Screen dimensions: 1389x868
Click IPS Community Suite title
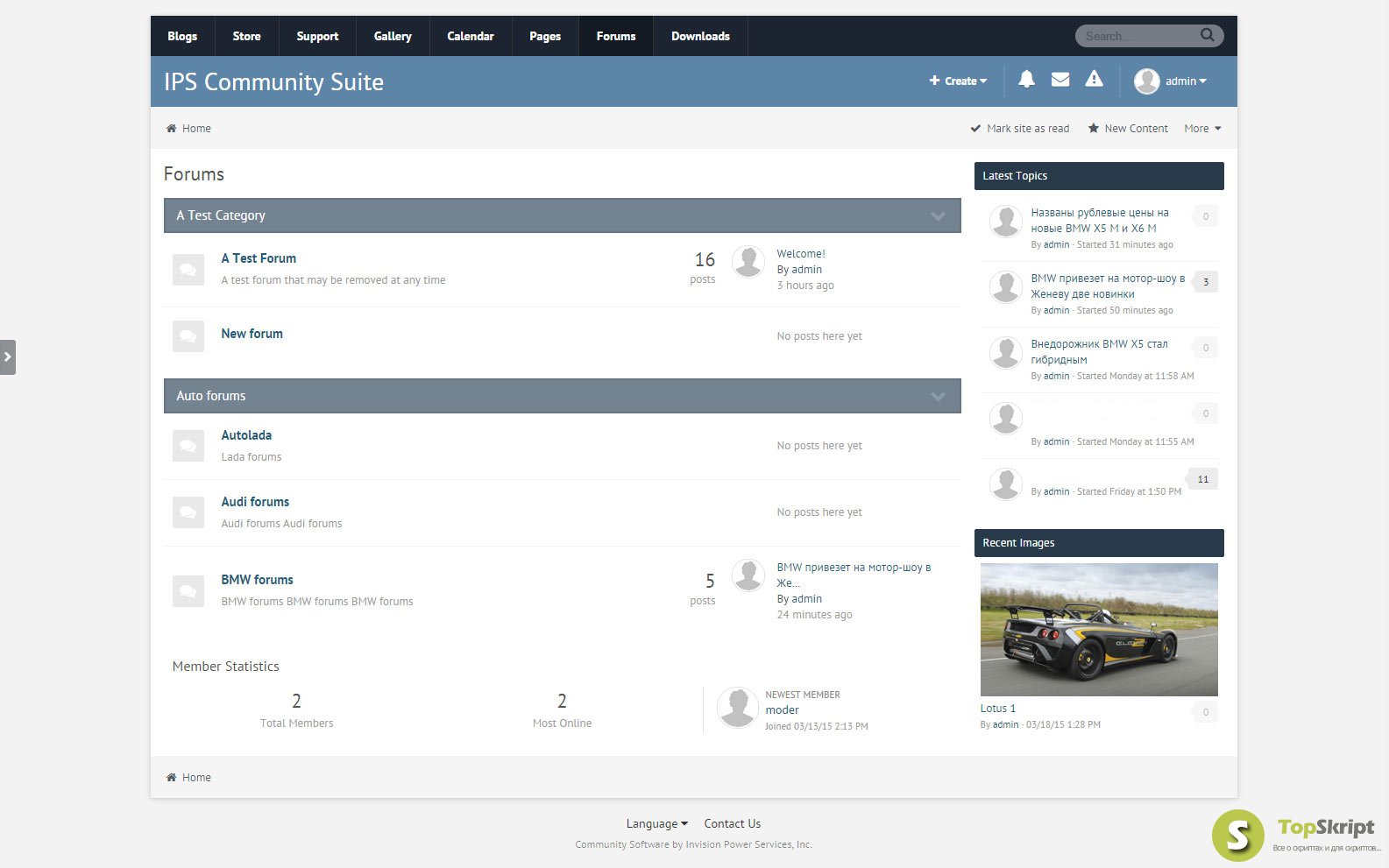tap(273, 81)
